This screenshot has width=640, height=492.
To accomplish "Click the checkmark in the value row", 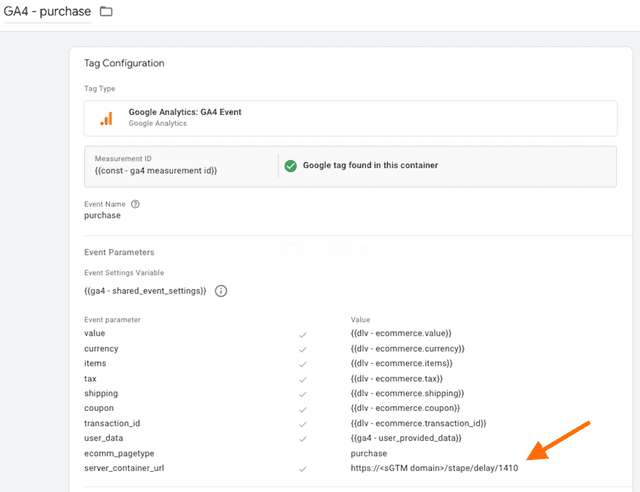I will tap(303, 334).
